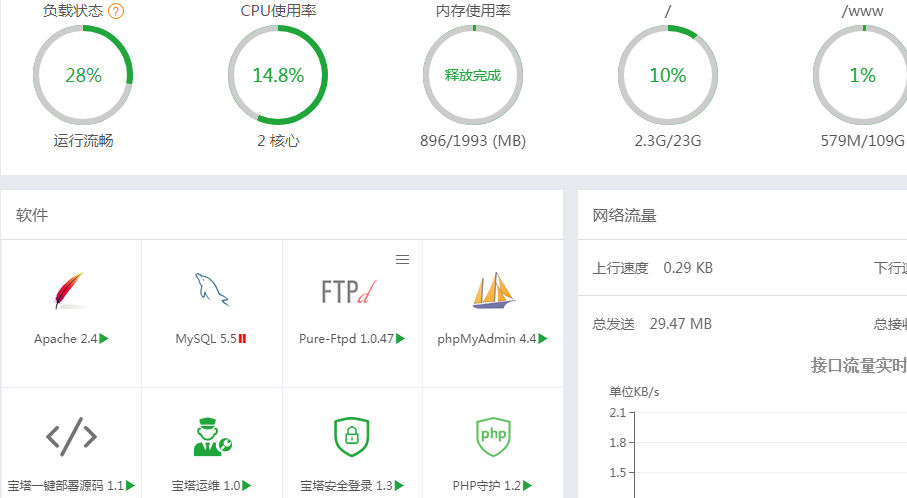Open the MySQL dolphin icon
Screen dimensions: 907x498
click(211, 290)
